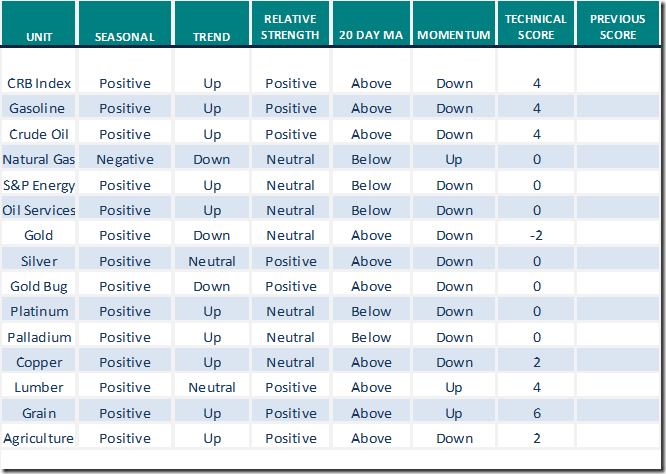Select the TREND column header
The width and height of the screenshot is (666, 474).
212,36
